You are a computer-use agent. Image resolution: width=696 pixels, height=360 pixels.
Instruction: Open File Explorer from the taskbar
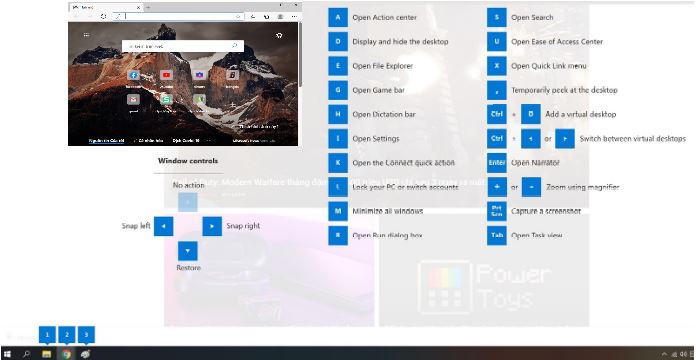pos(47,354)
